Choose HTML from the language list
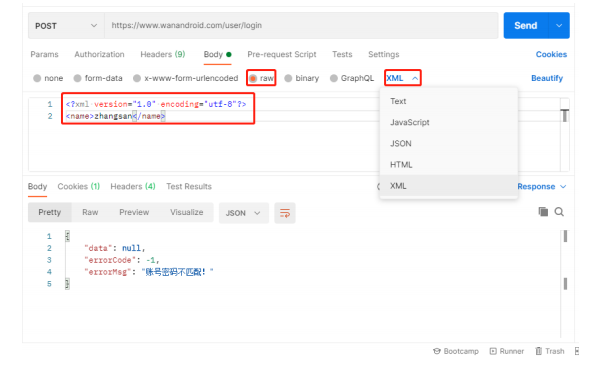 click(448, 165)
